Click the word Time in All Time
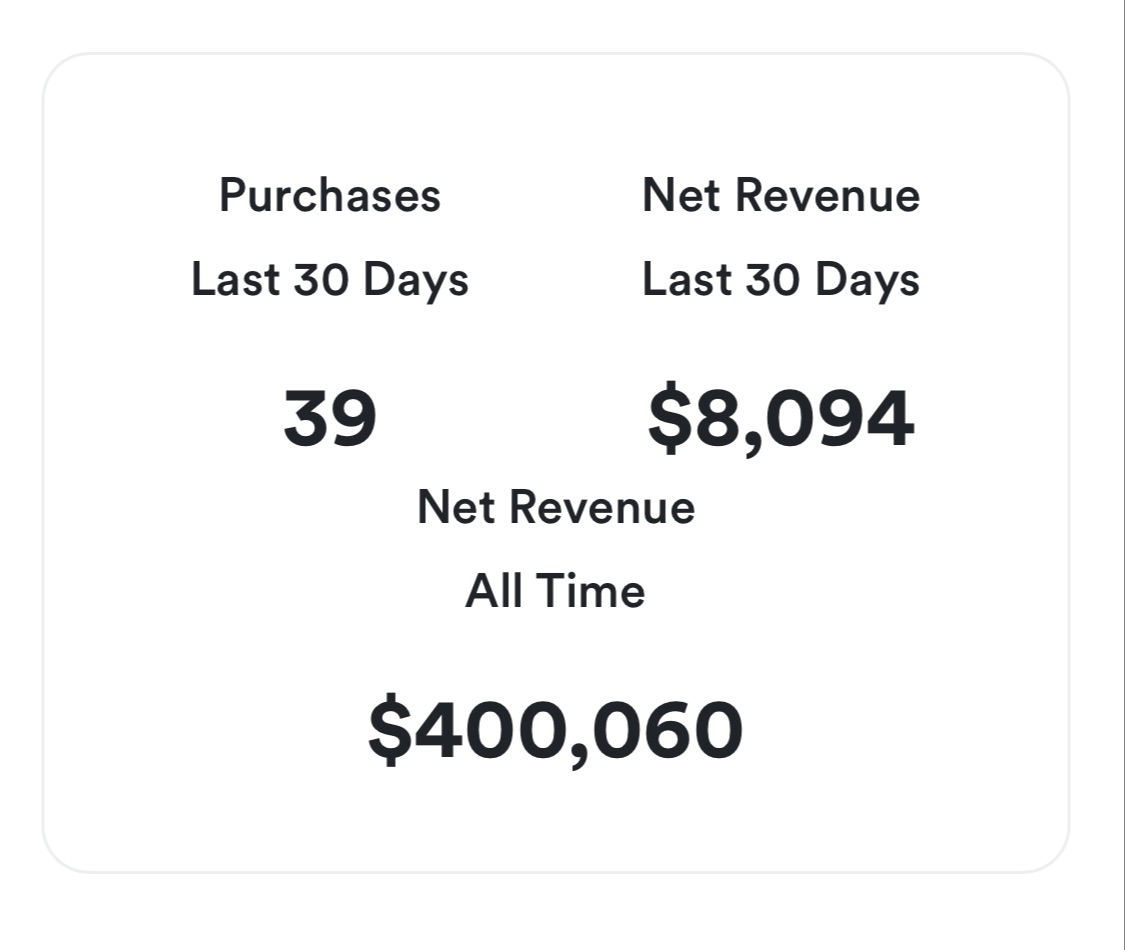This screenshot has width=1125, height=950. 590,591
